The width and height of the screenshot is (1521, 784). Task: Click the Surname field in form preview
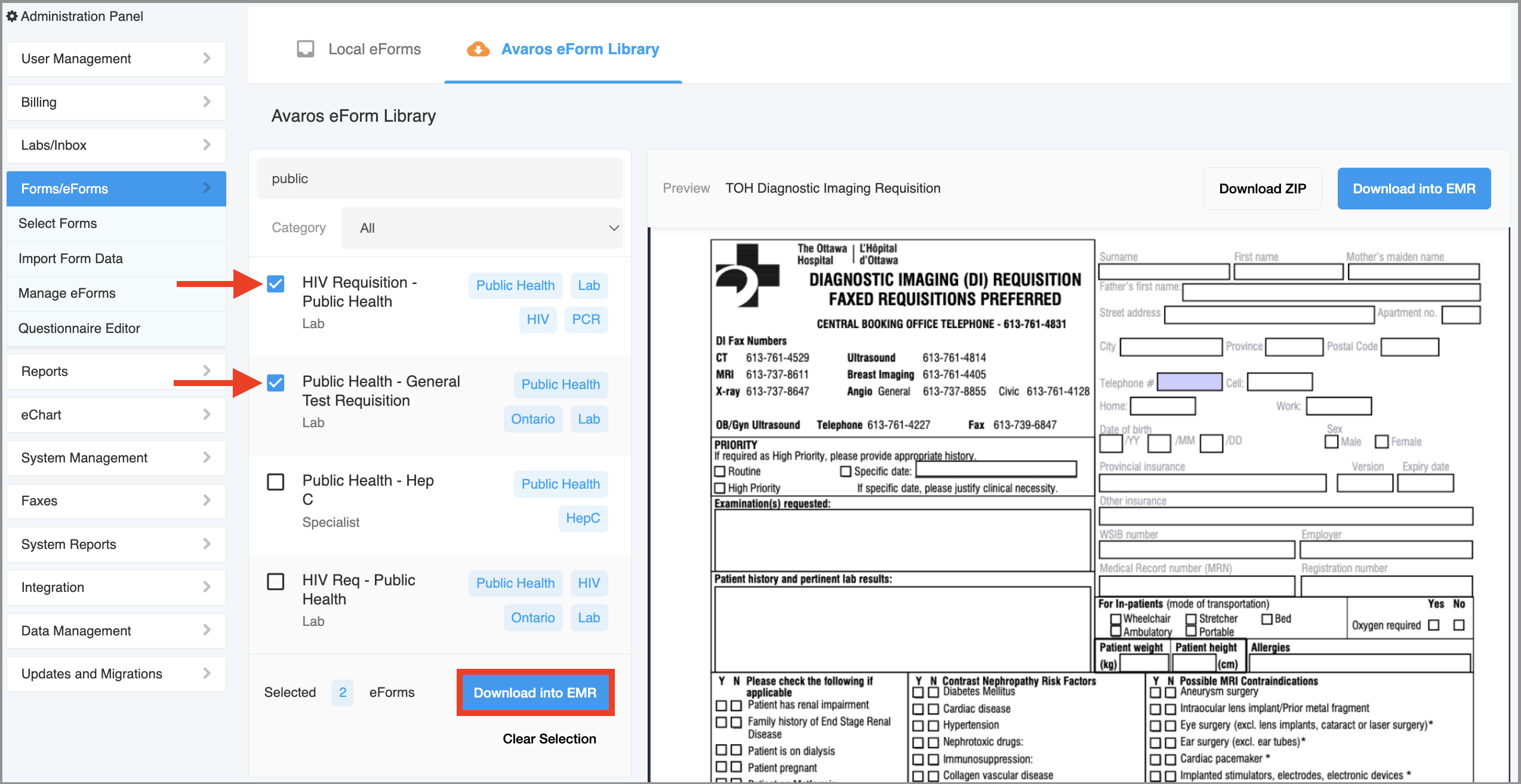[x=1164, y=271]
